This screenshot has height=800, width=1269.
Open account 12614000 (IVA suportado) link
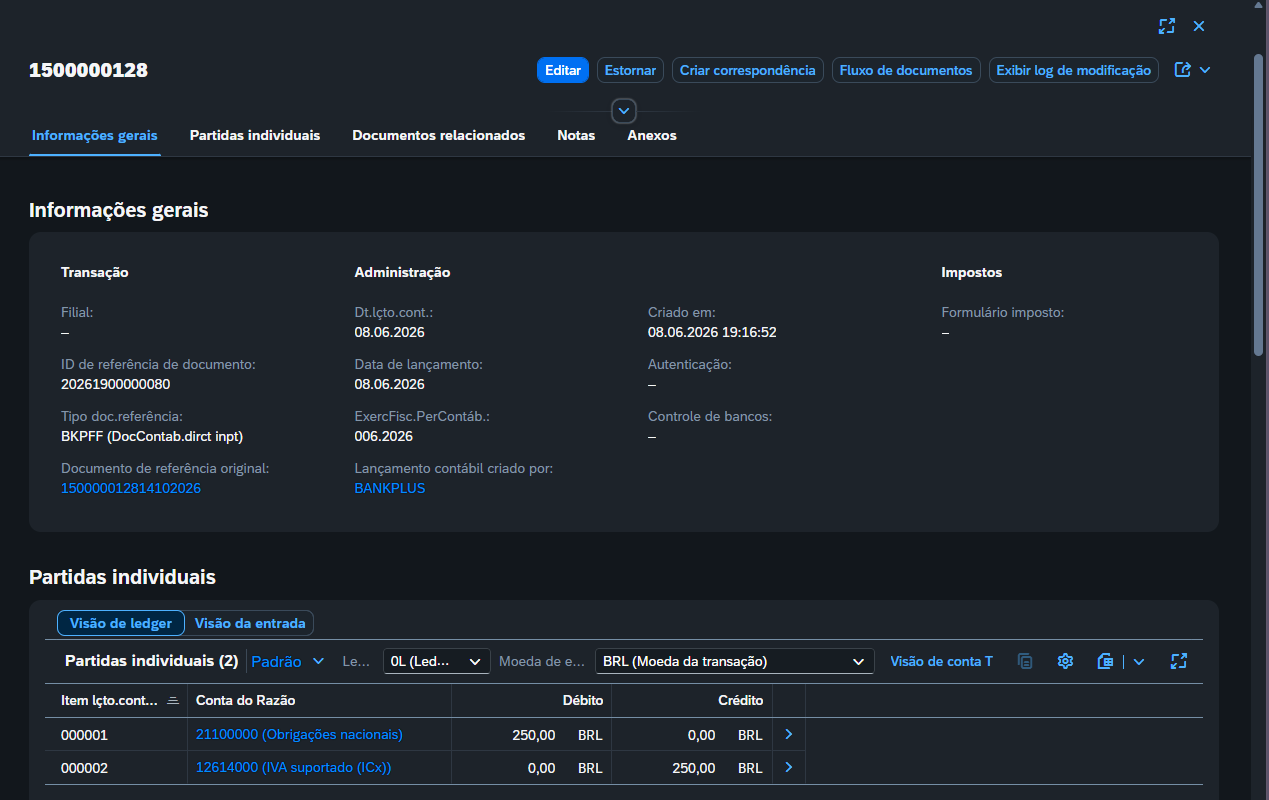coord(294,768)
